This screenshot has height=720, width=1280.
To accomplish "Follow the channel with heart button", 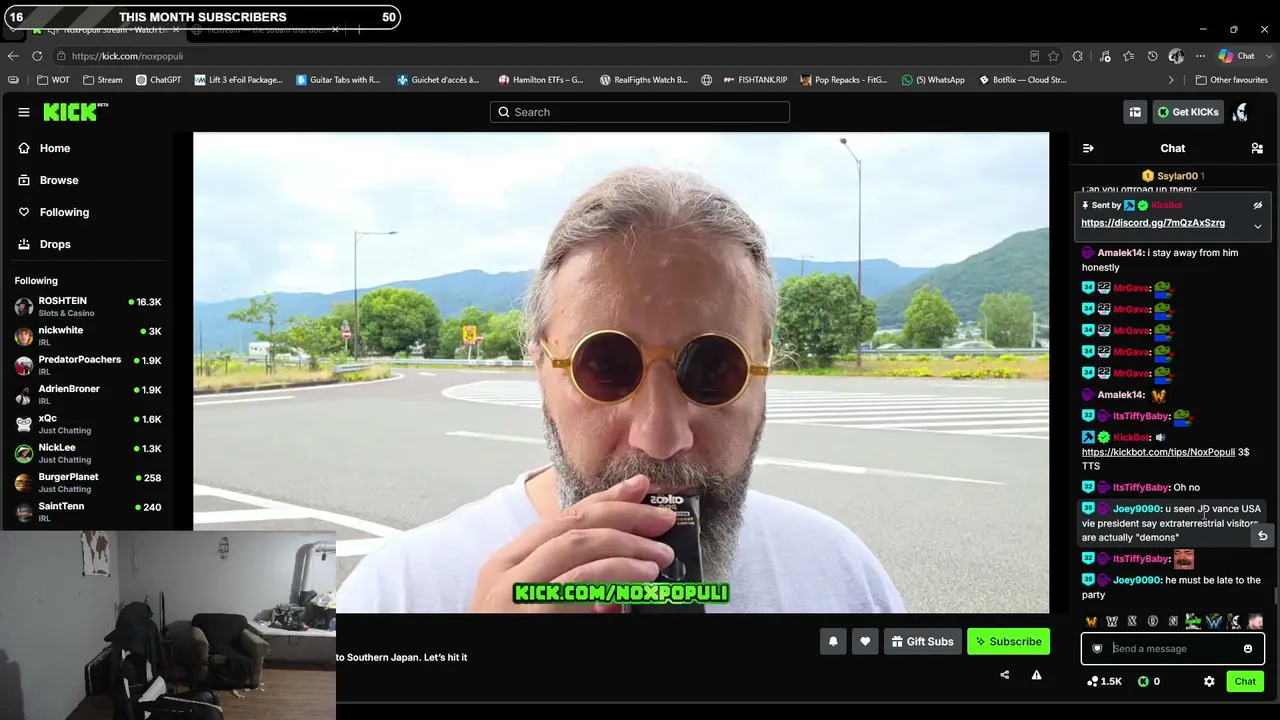I will pyautogui.click(x=865, y=641).
